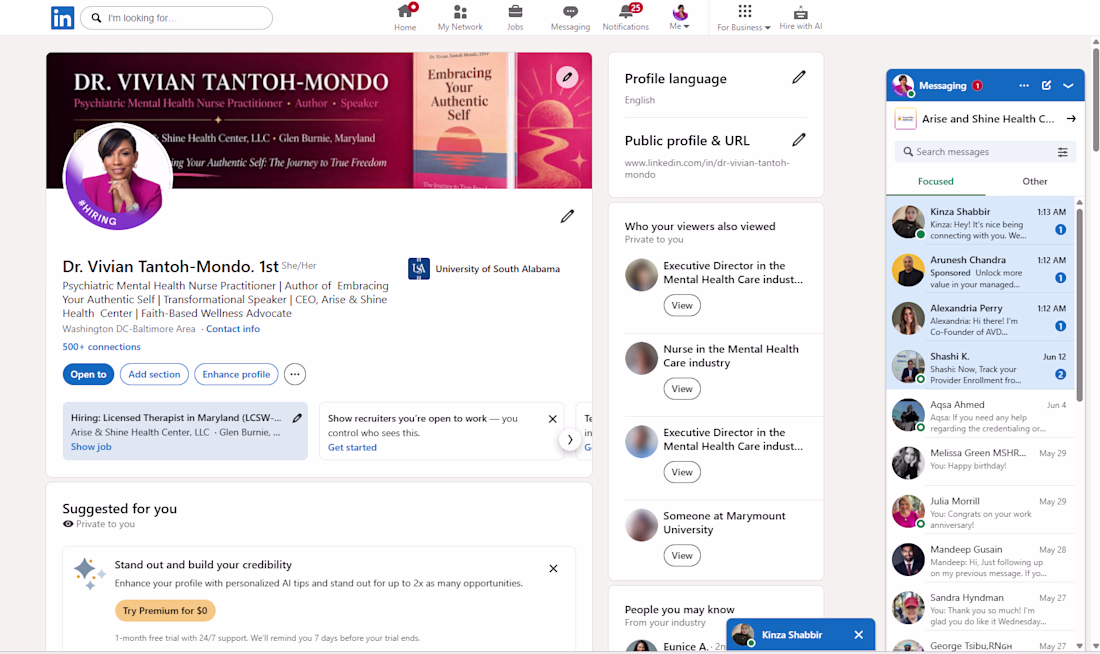The image size is (1100, 654).
Task: Open the more actions ellipsis button on profile
Action: pos(295,374)
